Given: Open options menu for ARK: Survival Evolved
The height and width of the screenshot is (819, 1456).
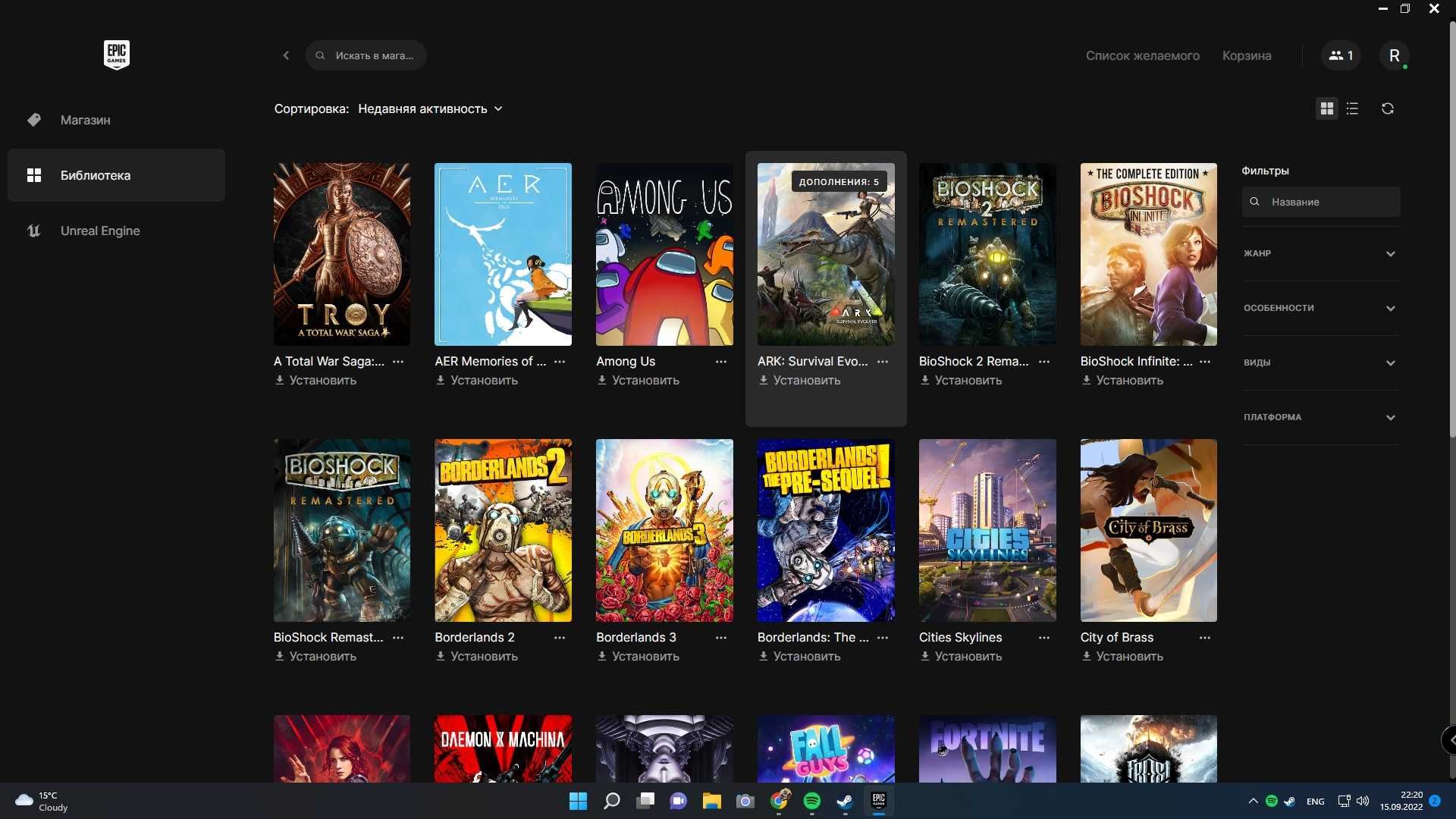Looking at the screenshot, I should point(883,362).
